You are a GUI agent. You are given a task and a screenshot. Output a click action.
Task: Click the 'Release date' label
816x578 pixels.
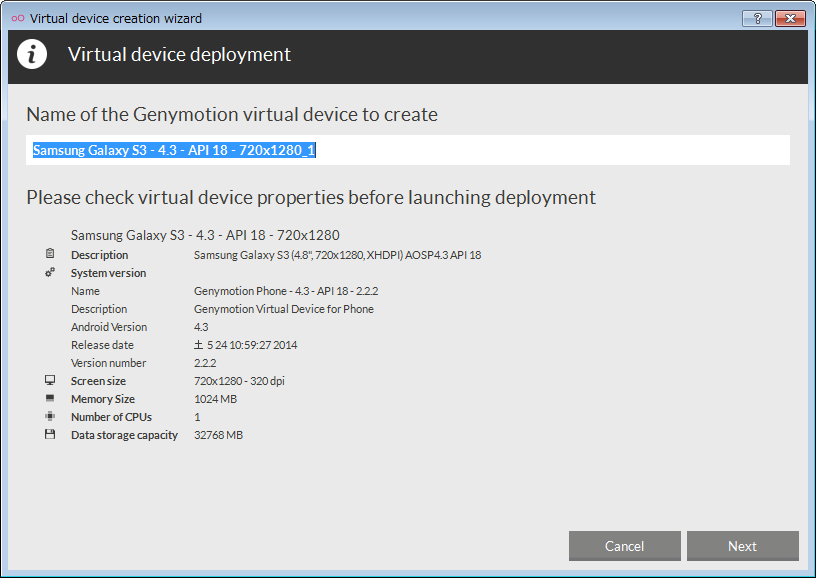(x=102, y=345)
